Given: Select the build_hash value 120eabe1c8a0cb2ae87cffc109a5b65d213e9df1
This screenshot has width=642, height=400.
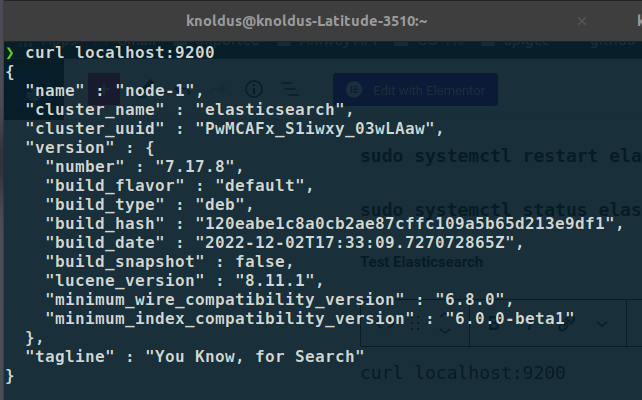Looking at the screenshot, I should tap(405, 224).
